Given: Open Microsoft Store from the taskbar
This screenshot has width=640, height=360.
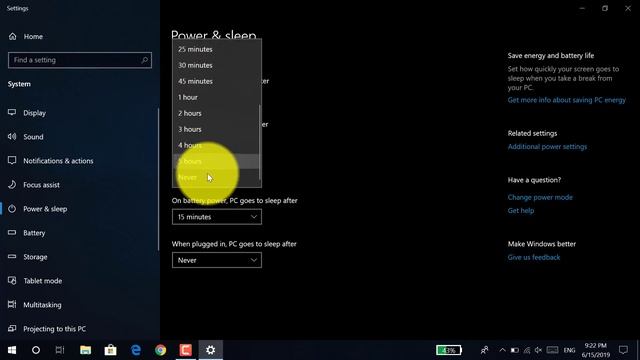Looking at the screenshot, I should tap(110, 350).
